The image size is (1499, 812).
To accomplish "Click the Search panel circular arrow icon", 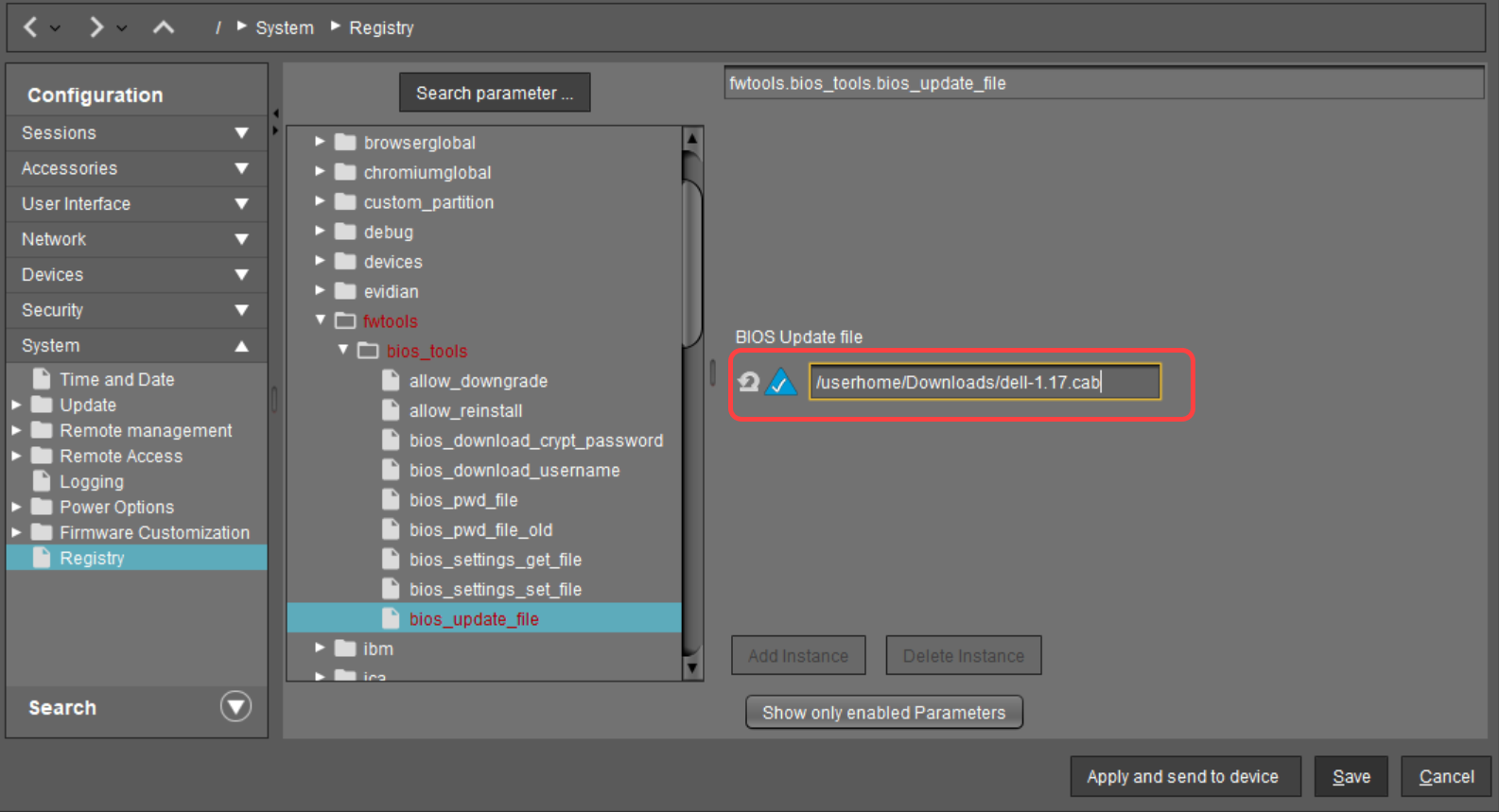I will coord(235,706).
